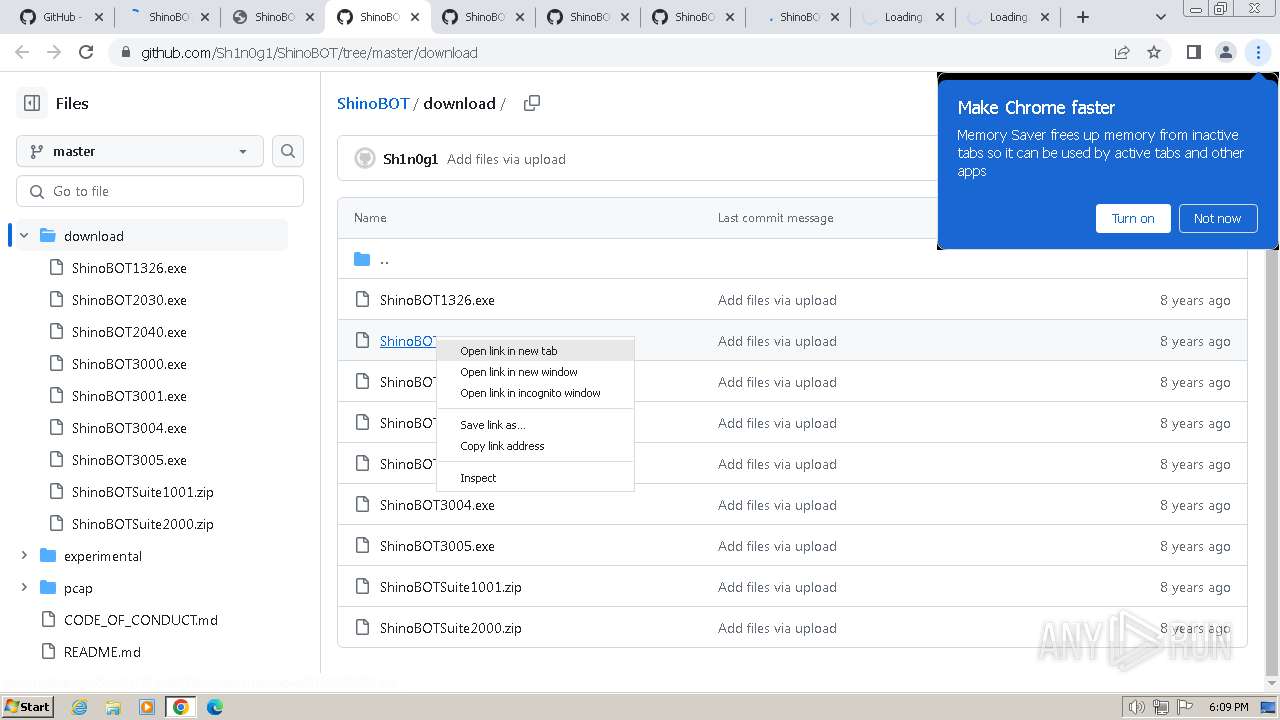Collapse the download folder in tree
1280x720 pixels.
point(24,236)
